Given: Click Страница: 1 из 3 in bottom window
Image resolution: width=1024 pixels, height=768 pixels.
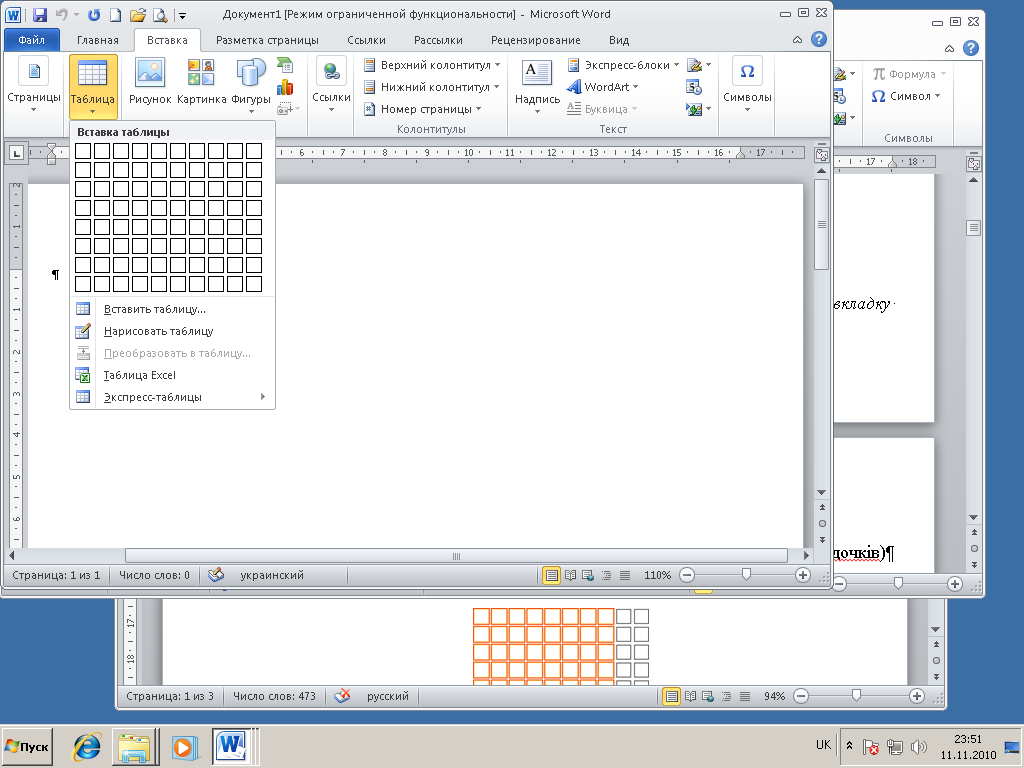Looking at the screenshot, I should [x=170, y=696].
